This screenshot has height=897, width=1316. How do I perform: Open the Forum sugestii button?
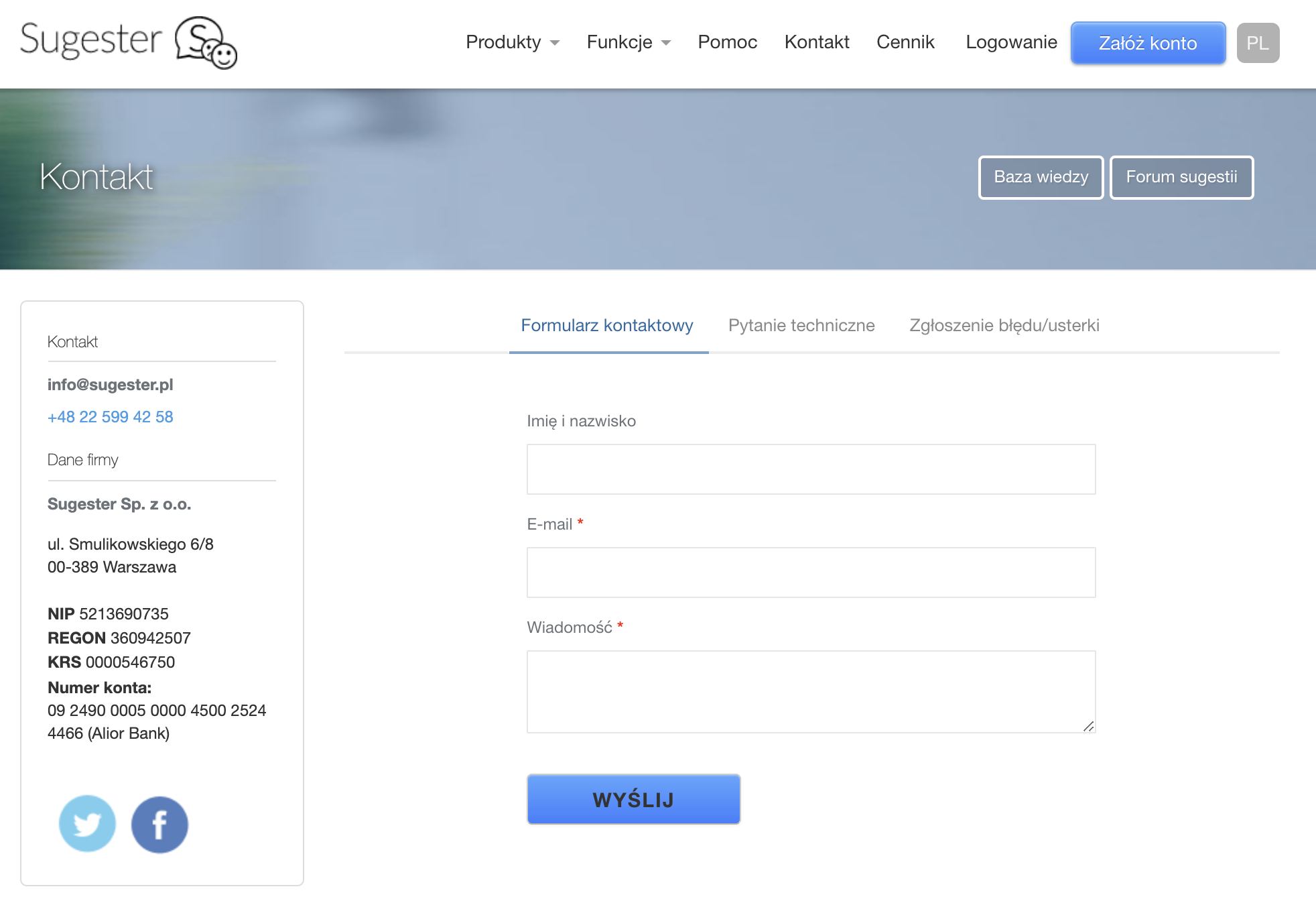pos(1181,177)
